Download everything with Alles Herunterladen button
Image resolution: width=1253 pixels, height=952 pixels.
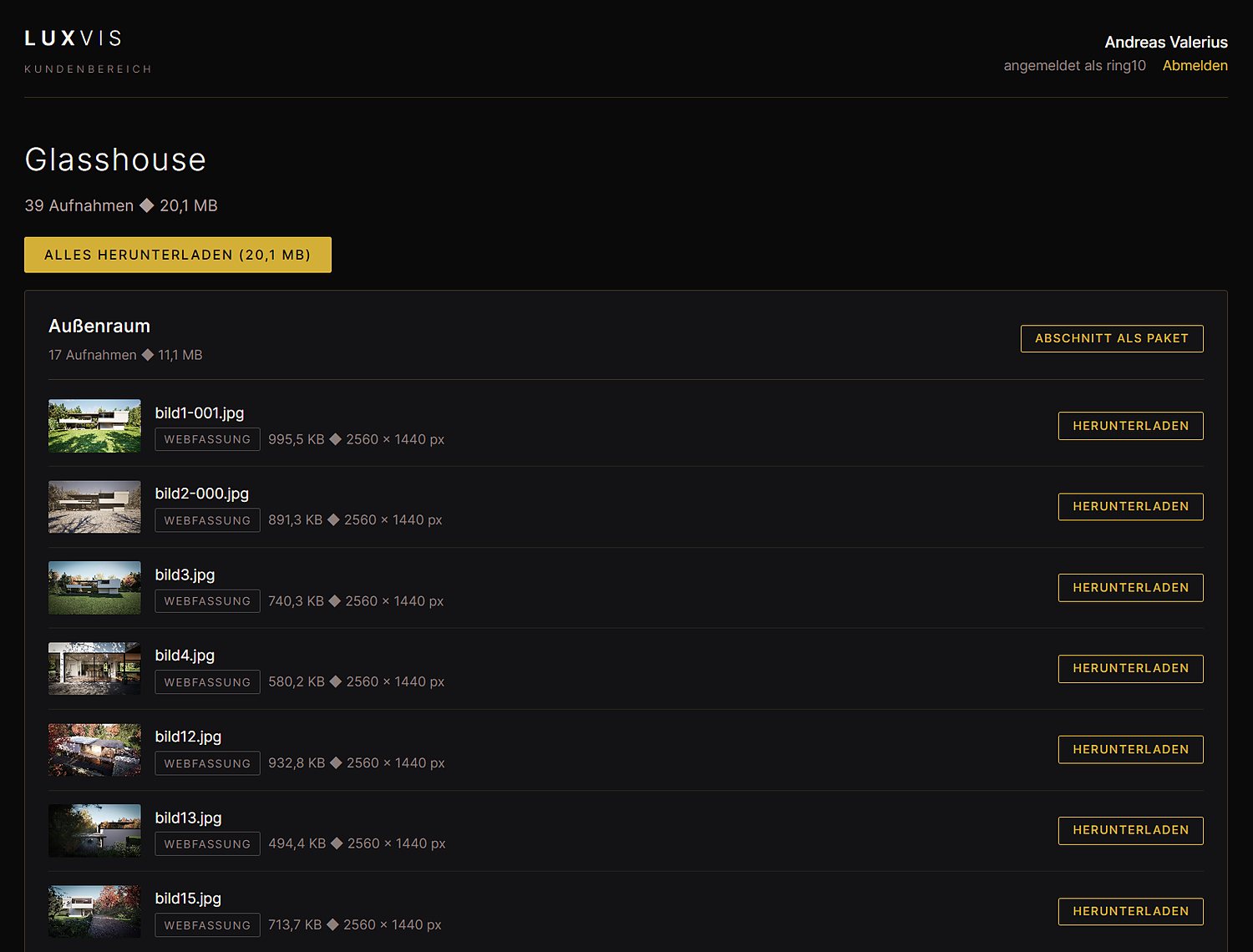pyautogui.click(x=178, y=255)
